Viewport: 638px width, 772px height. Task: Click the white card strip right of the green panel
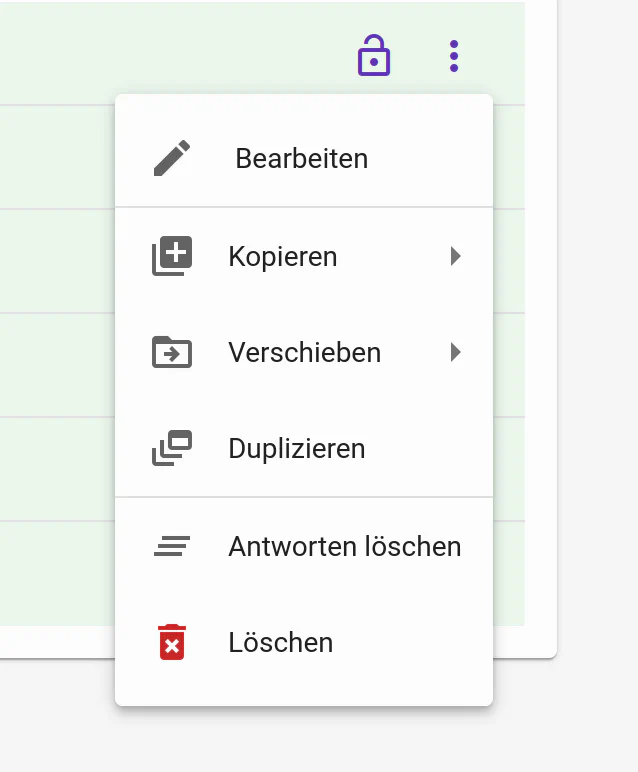pyautogui.click(x=540, y=300)
